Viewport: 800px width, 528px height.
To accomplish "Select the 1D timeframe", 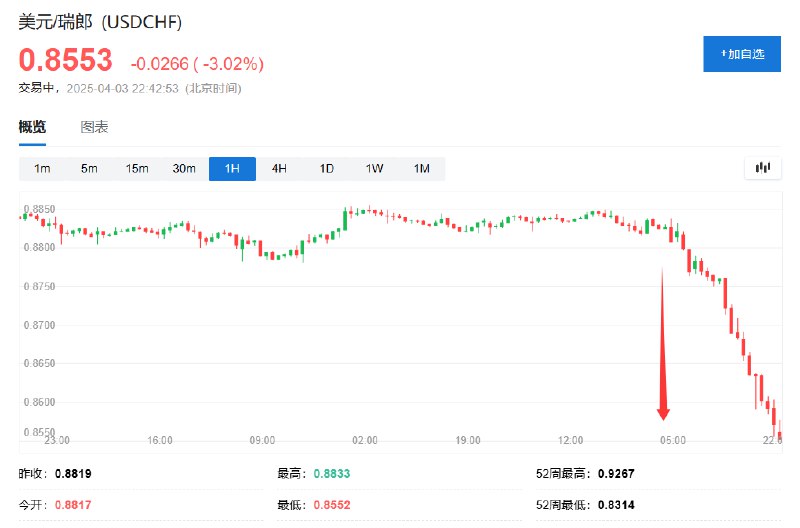I will coord(327,168).
